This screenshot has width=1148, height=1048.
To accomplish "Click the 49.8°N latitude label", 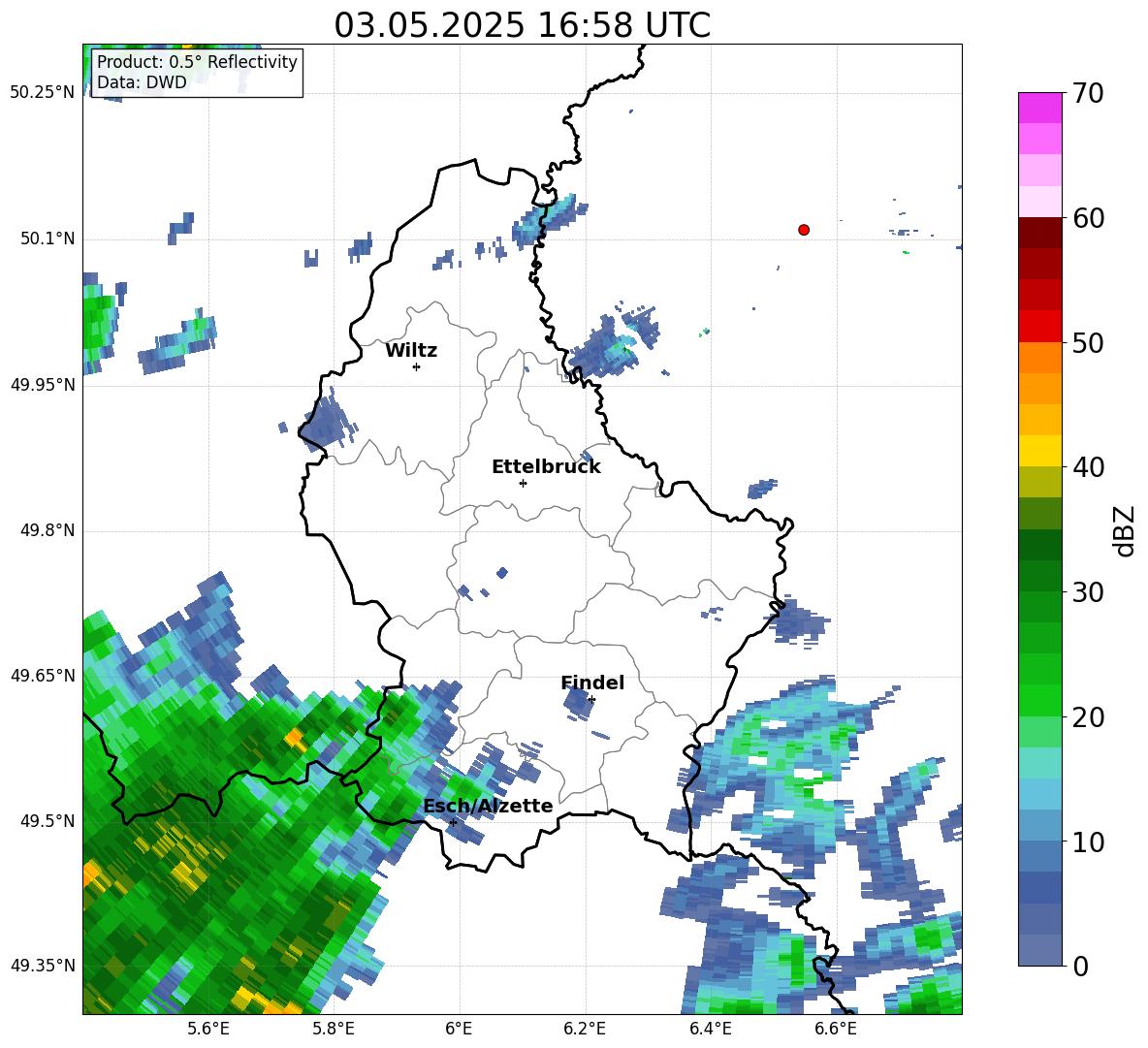I will coord(48,530).
